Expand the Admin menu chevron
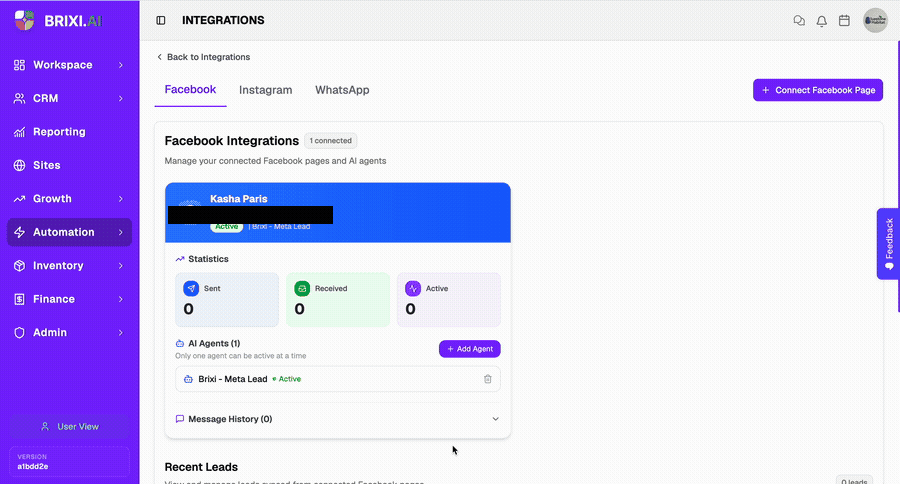 121,332
